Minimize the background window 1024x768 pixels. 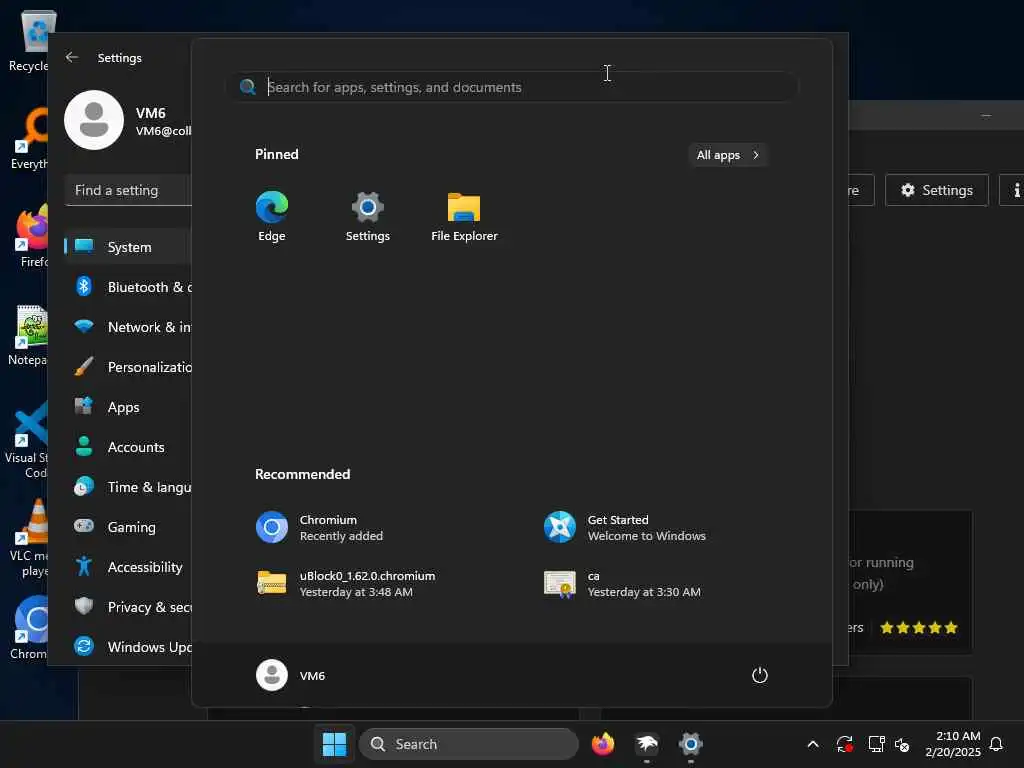coord(986,116)
